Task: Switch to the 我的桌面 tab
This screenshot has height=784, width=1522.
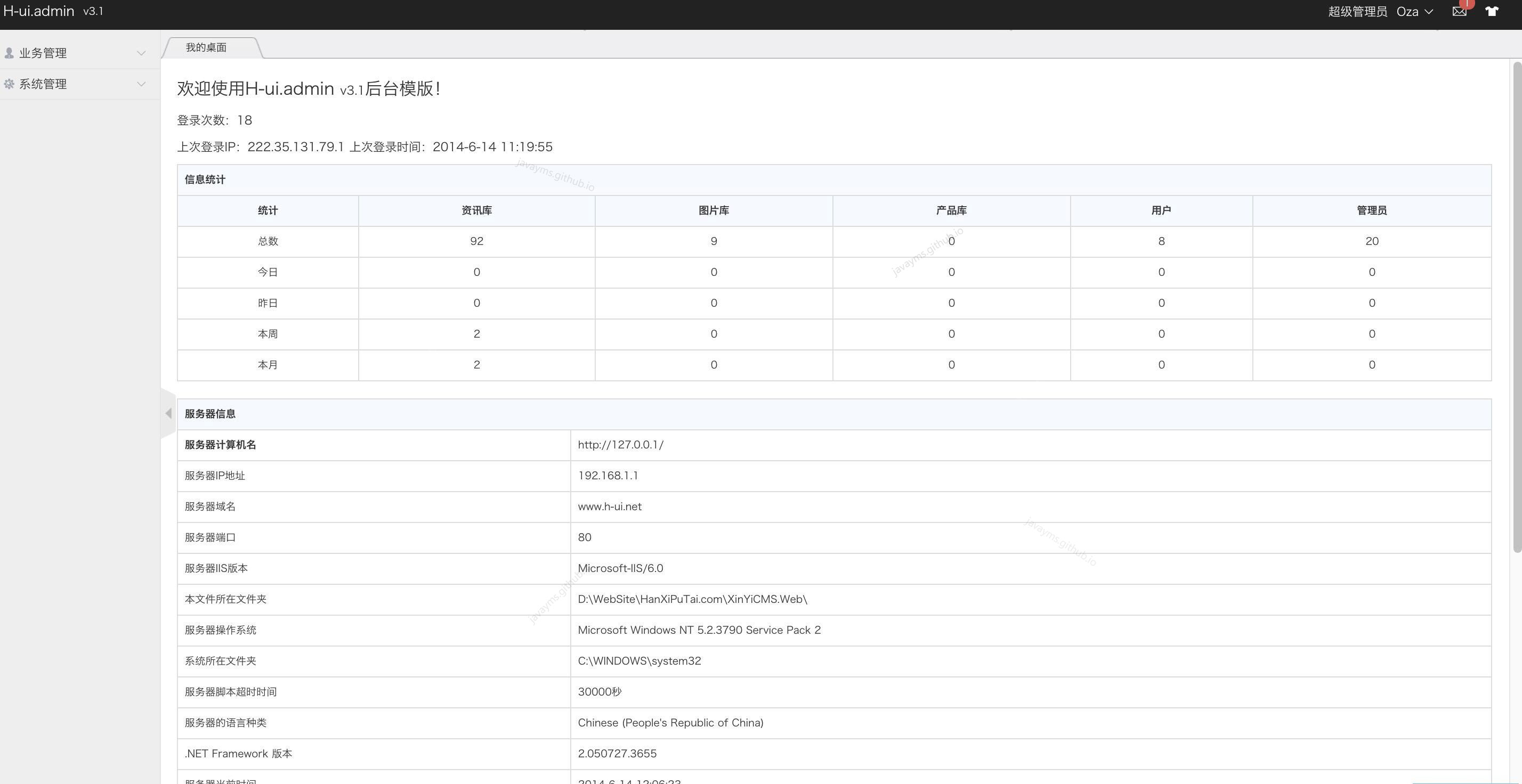Action: coord(207,47)
